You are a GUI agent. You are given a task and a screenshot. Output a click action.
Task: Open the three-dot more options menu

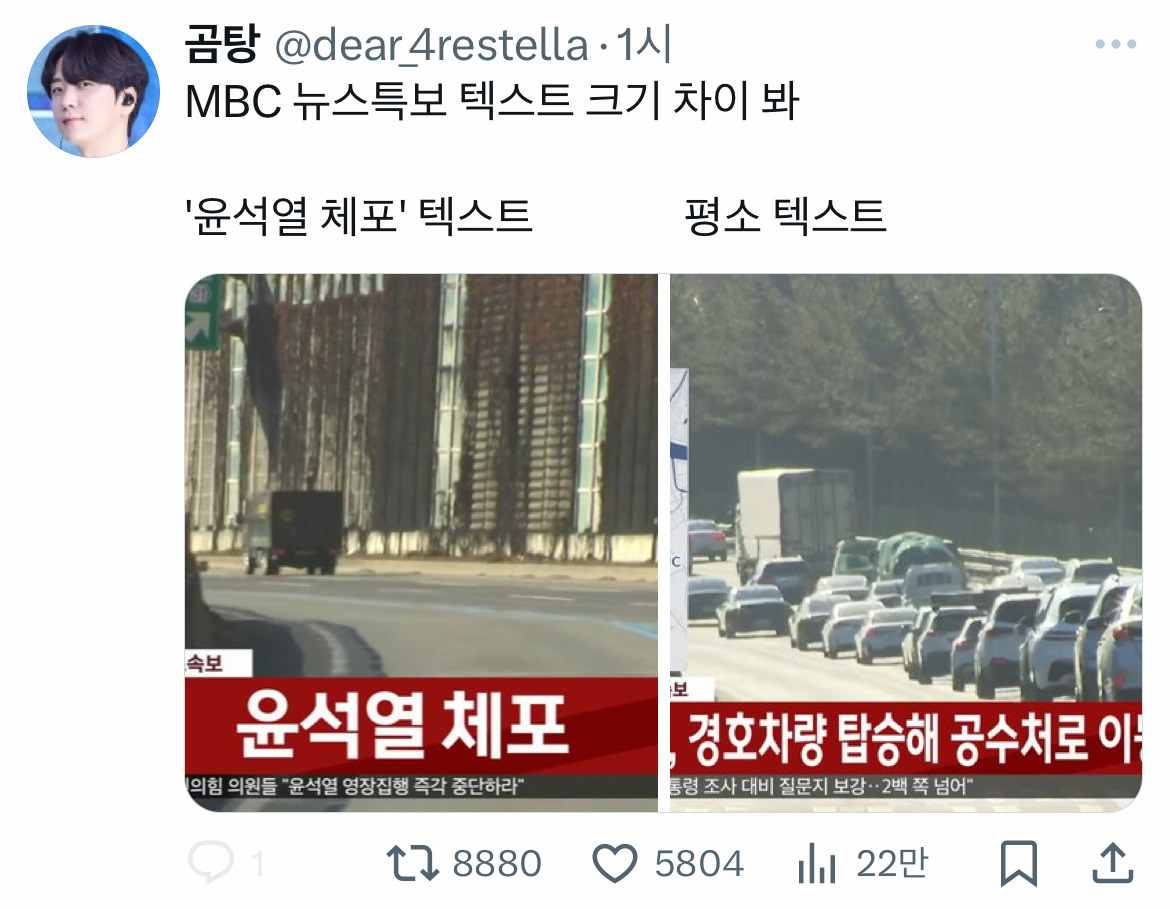click(x=1116, y=45)
